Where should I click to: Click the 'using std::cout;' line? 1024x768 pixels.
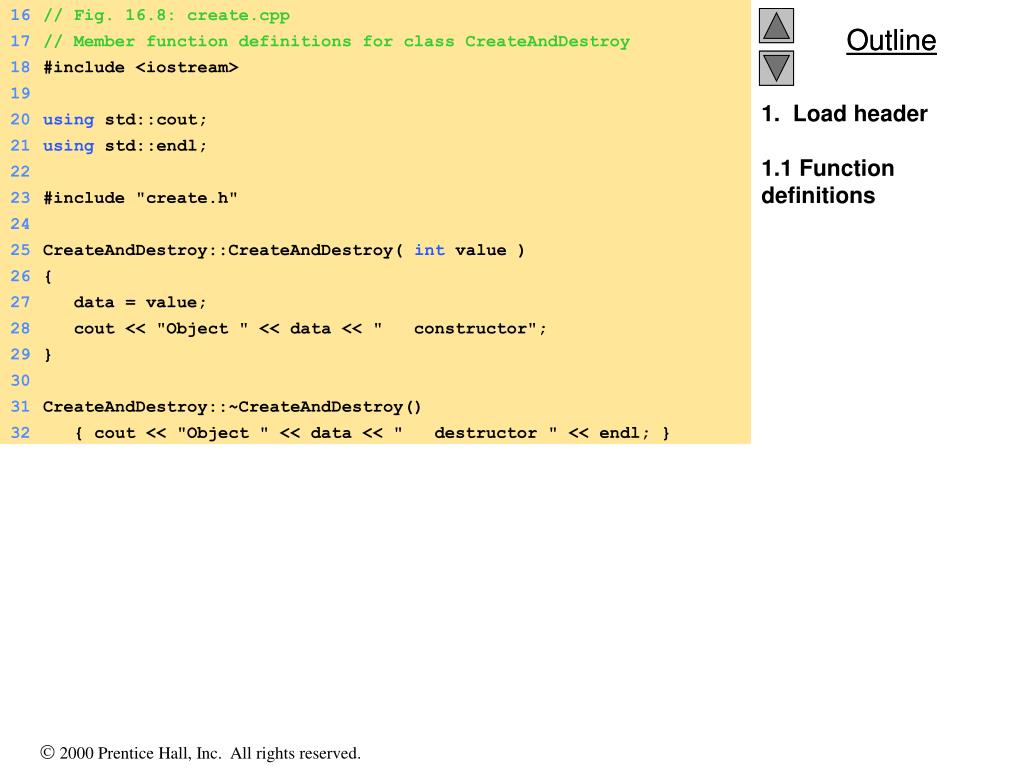pos(125,120)
